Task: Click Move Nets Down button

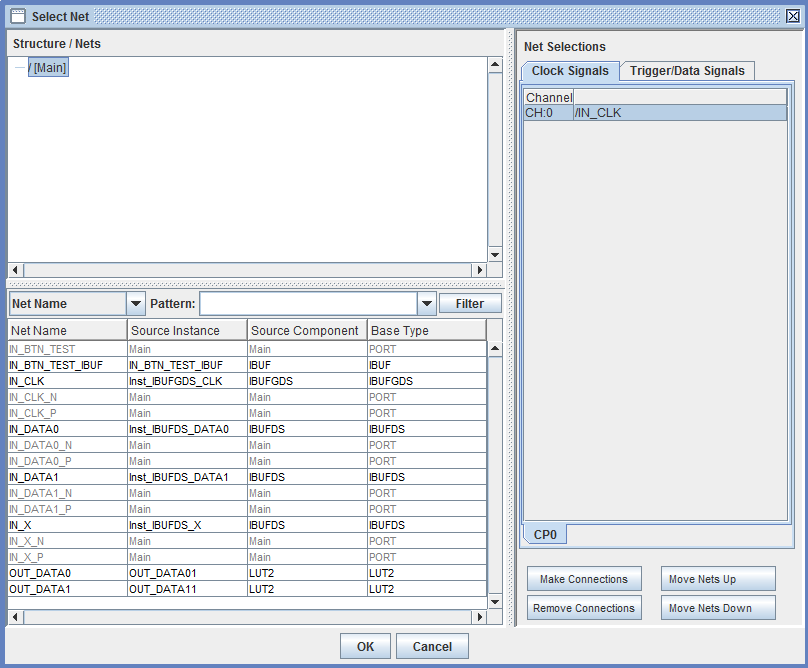Action: tap(718, 608)
